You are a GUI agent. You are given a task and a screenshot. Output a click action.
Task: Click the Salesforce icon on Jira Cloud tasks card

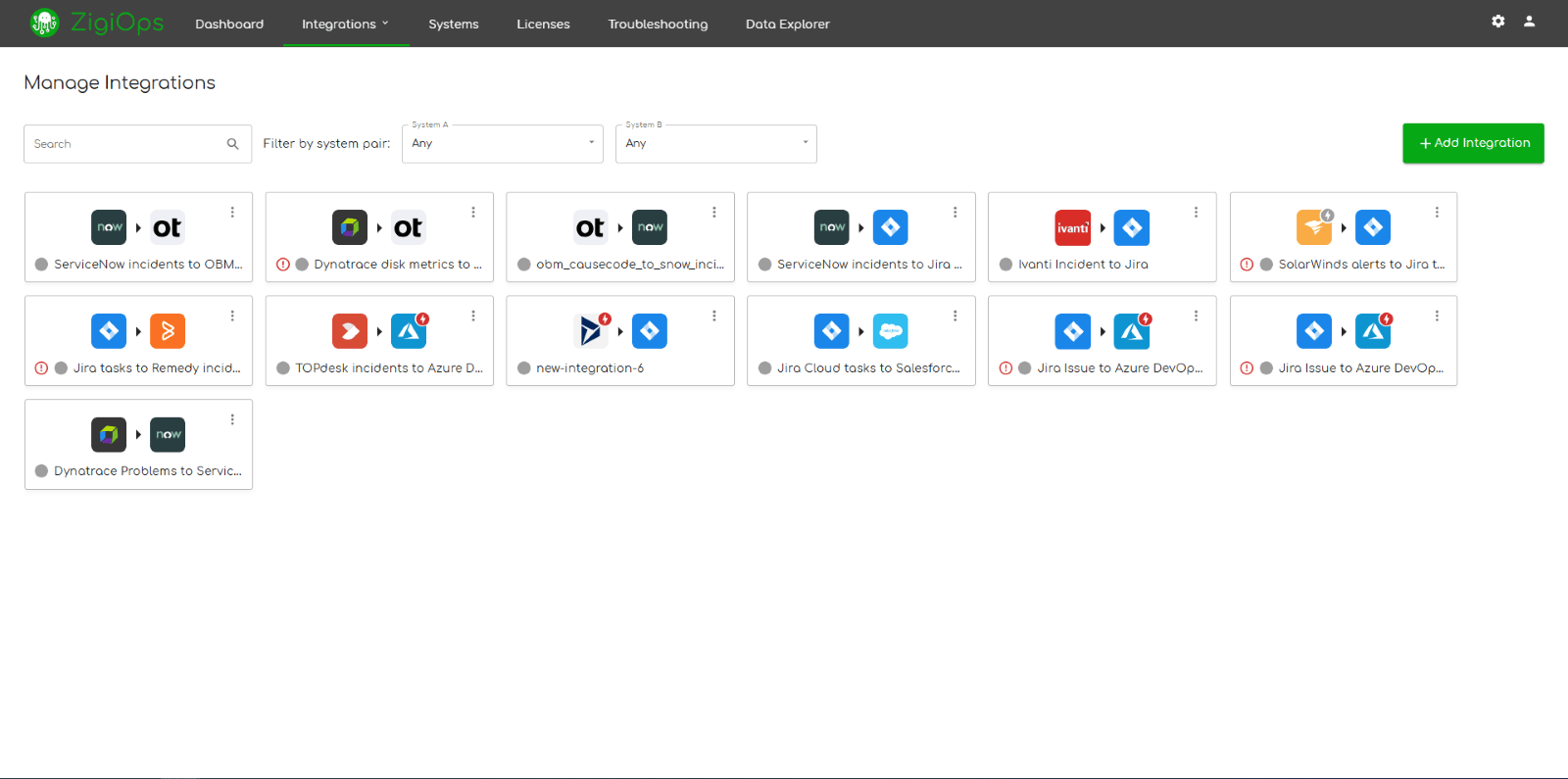[x=890, y=331]
